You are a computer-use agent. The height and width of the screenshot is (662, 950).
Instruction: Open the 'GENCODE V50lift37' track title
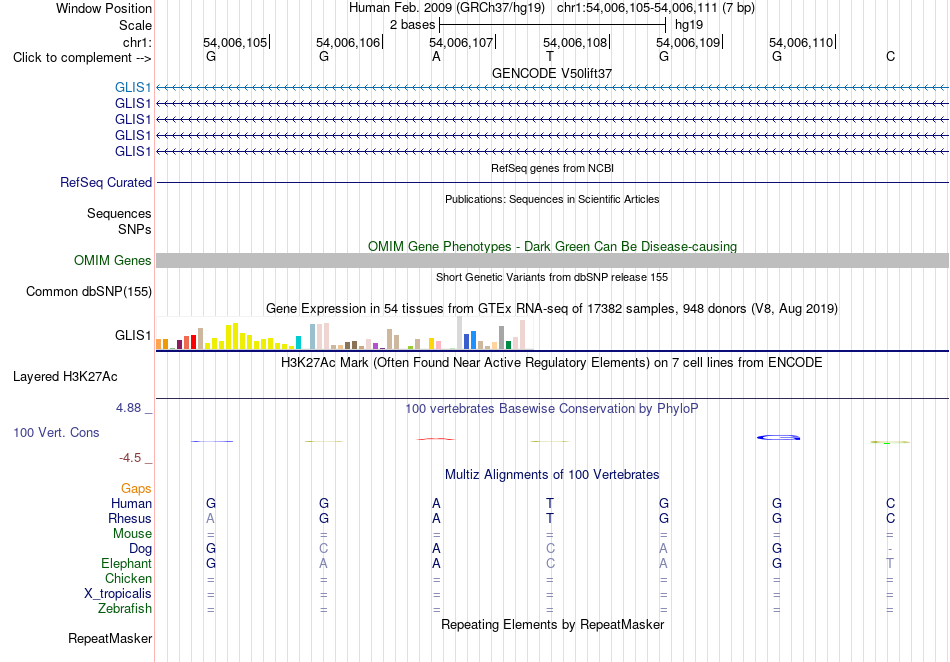click(552, 73)
